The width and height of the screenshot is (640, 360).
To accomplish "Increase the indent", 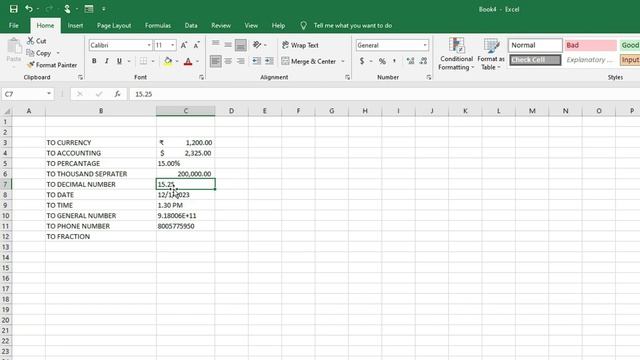I will coord(269,61).
